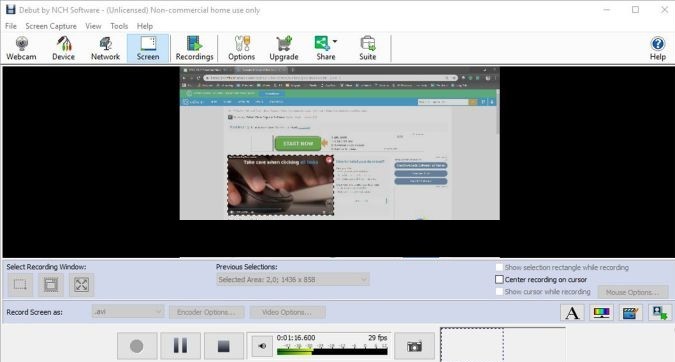Screen dimensions: 675x362
Task: Enable Center recording on cursor
Action: (499, 279)
